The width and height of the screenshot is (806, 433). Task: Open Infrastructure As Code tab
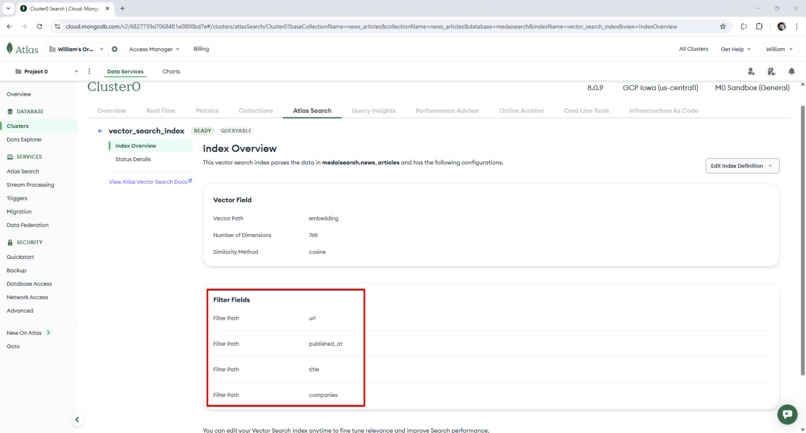pyautogui.click(x=664, y=111)
